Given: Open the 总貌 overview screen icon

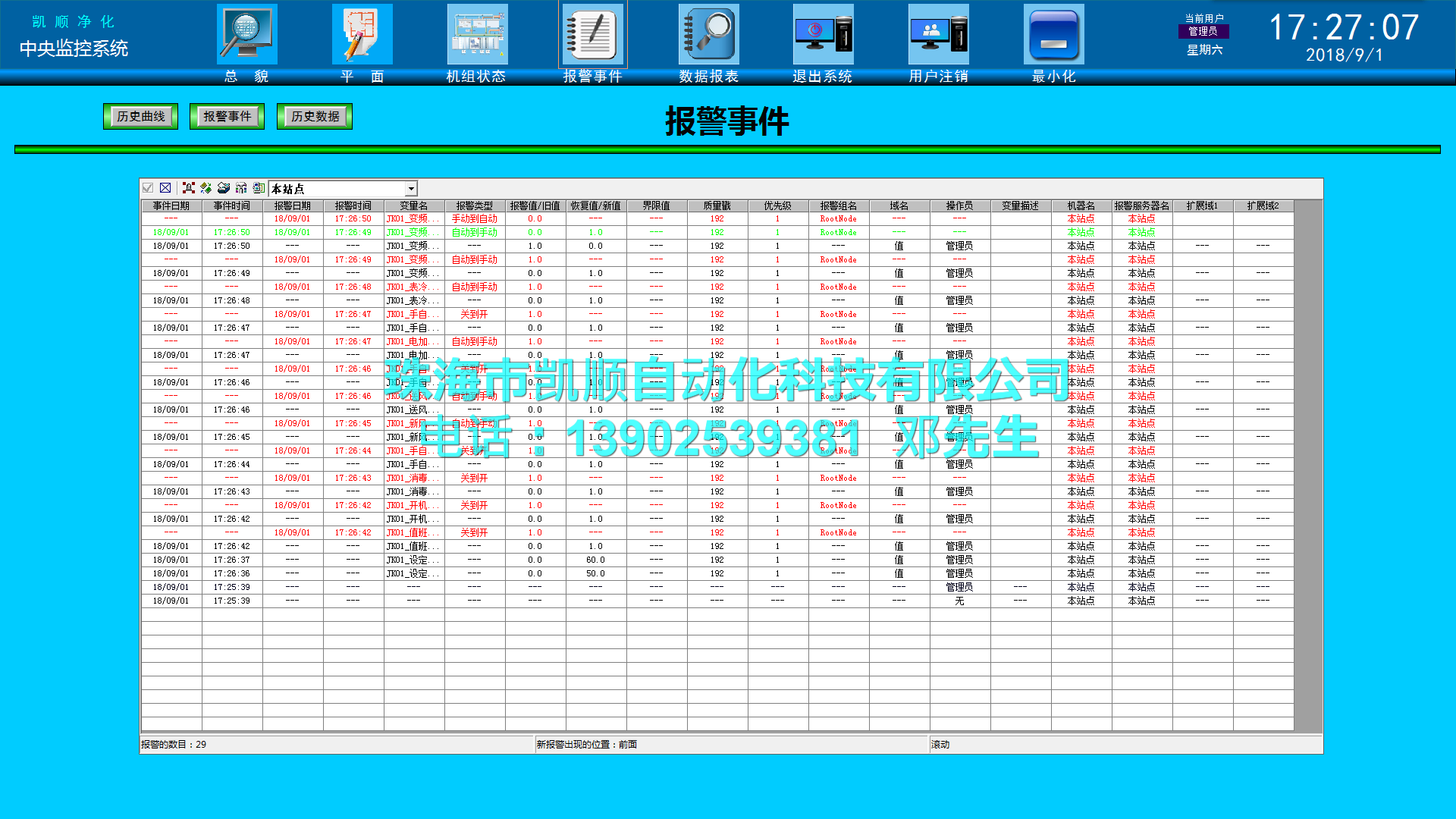Looking at the screenshot, I should click(x=247, y=34).
